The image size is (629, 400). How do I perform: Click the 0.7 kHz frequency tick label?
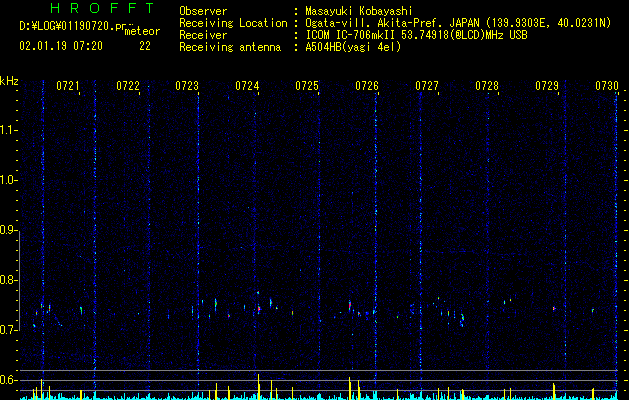tap(8, 330)
